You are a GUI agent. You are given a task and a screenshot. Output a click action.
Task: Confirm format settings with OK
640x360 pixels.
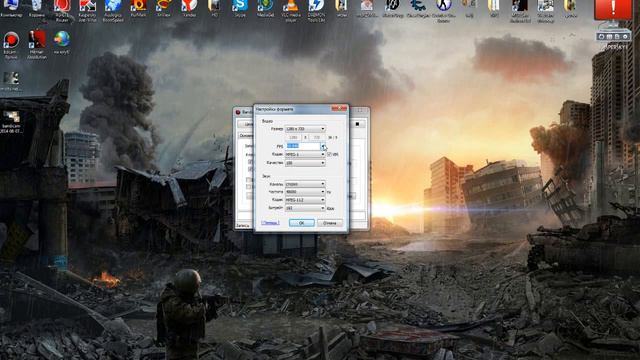click(302, 223)
